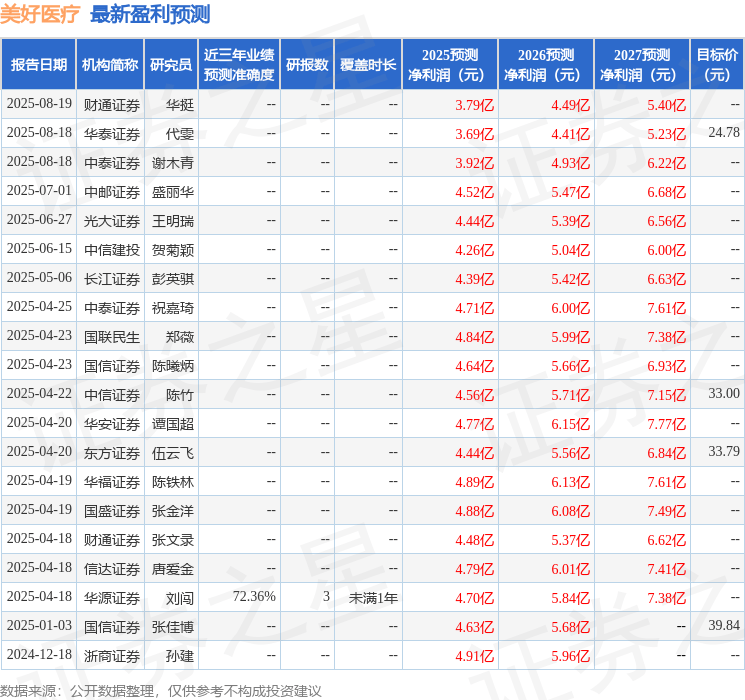Select the date 2025-06-27
The width and height of the screenshot is (745, 700).
tap(39, 220)
